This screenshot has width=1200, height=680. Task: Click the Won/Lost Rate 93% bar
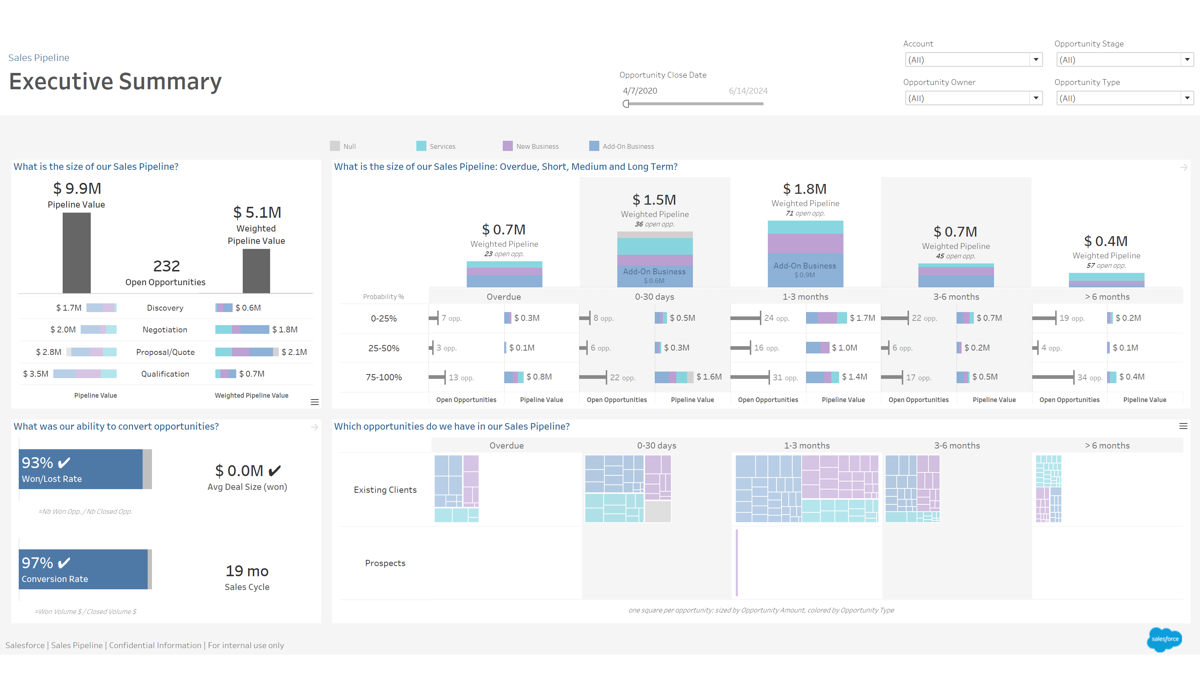pos(81,469)
